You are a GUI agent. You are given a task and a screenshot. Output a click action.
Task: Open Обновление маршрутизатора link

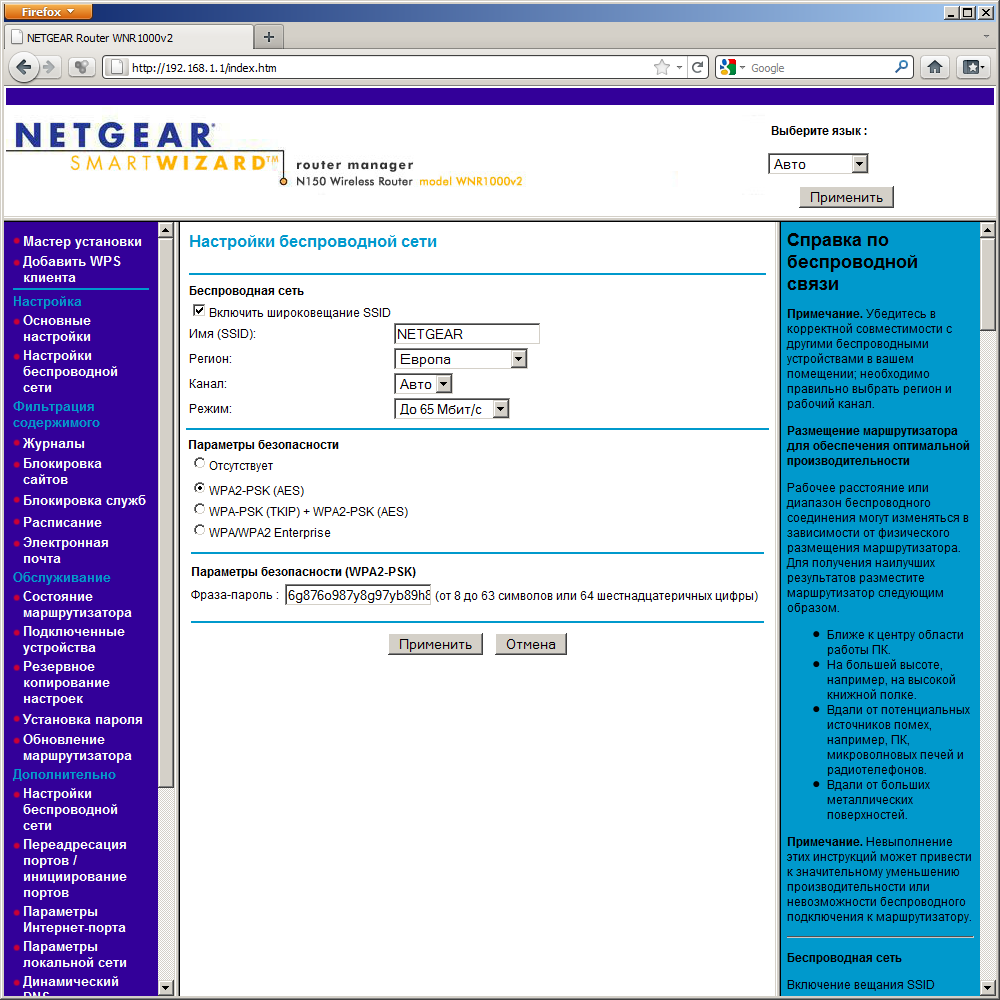click(77, 747)
